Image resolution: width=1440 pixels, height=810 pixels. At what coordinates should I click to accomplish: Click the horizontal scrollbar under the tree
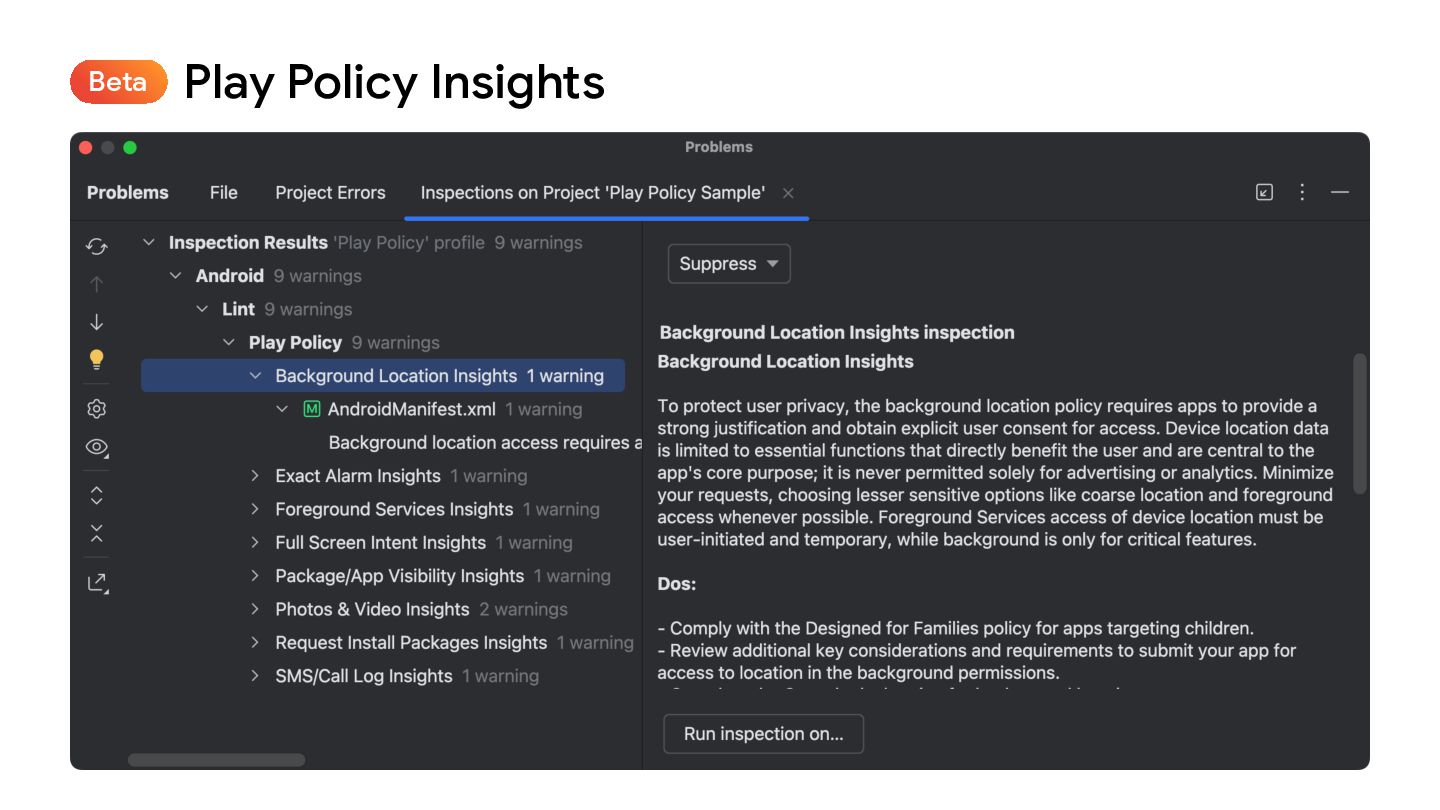coord(217,760)
